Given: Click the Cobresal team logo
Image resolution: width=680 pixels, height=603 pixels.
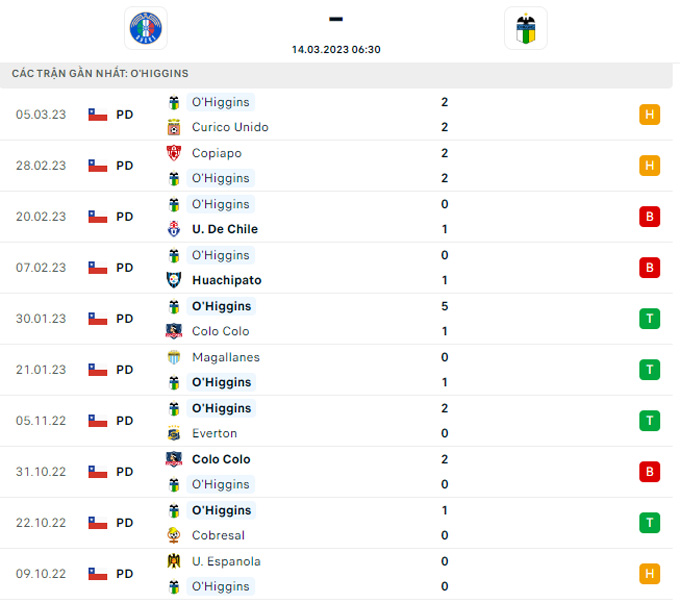Looking at the screenshot, I should (174, 535).
